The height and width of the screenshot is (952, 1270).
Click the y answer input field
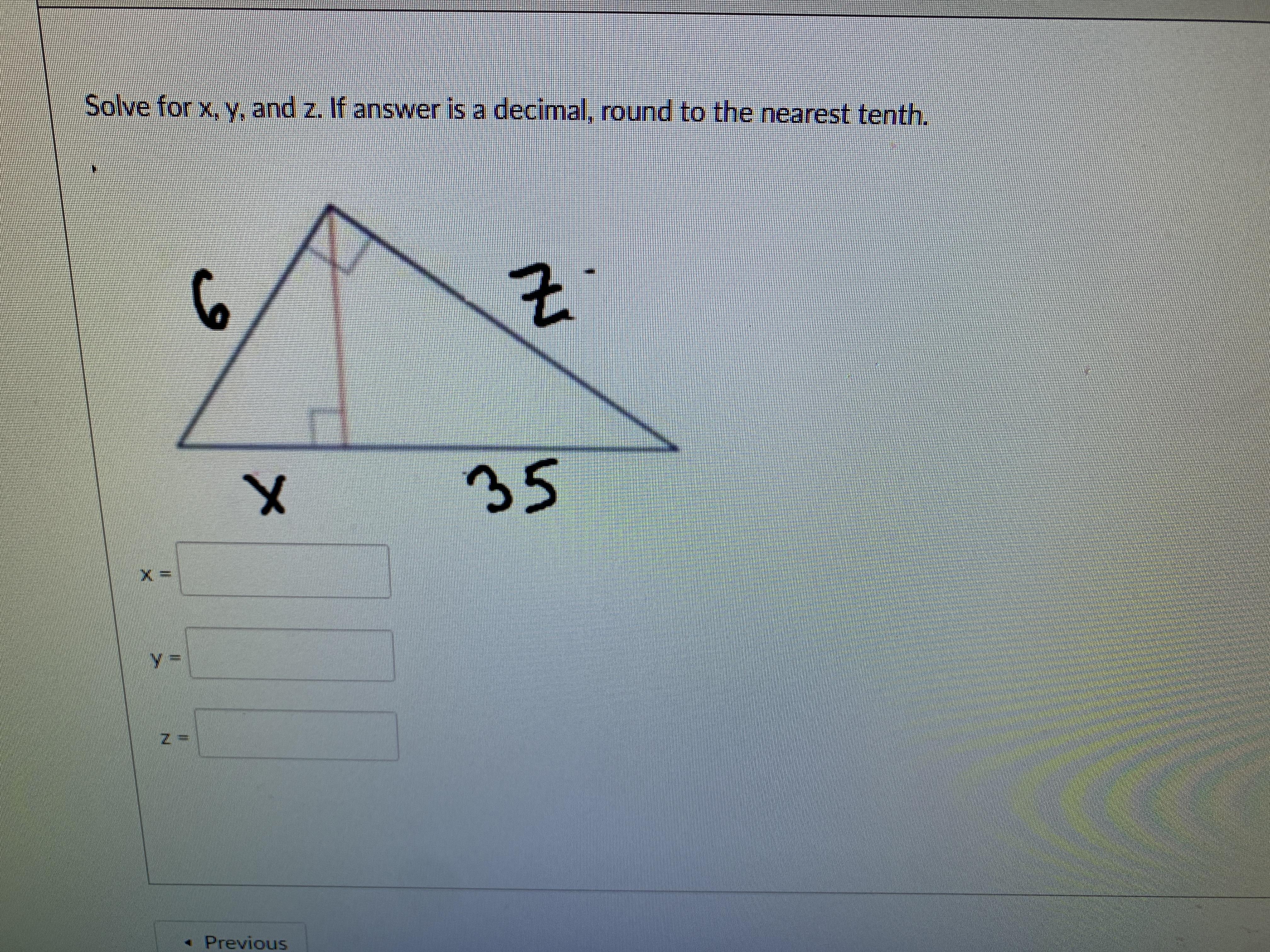point(292,655)
